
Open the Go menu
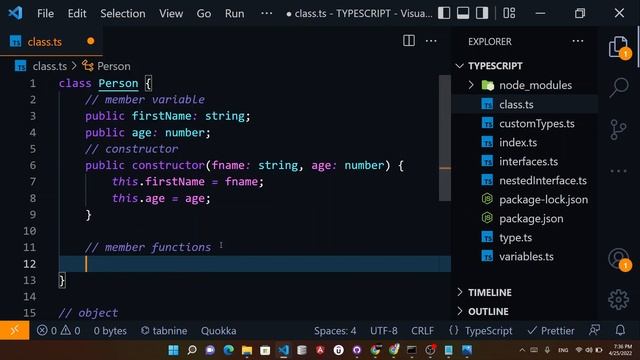click(204, 13)
